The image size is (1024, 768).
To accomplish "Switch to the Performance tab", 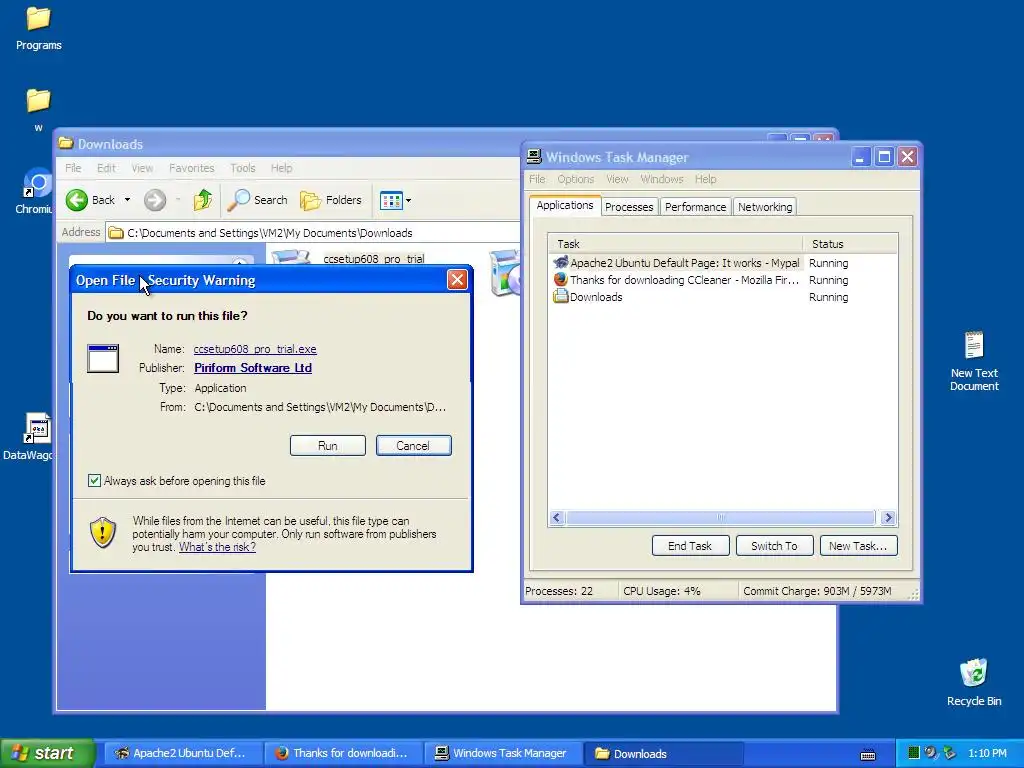I will click(695, 207).
